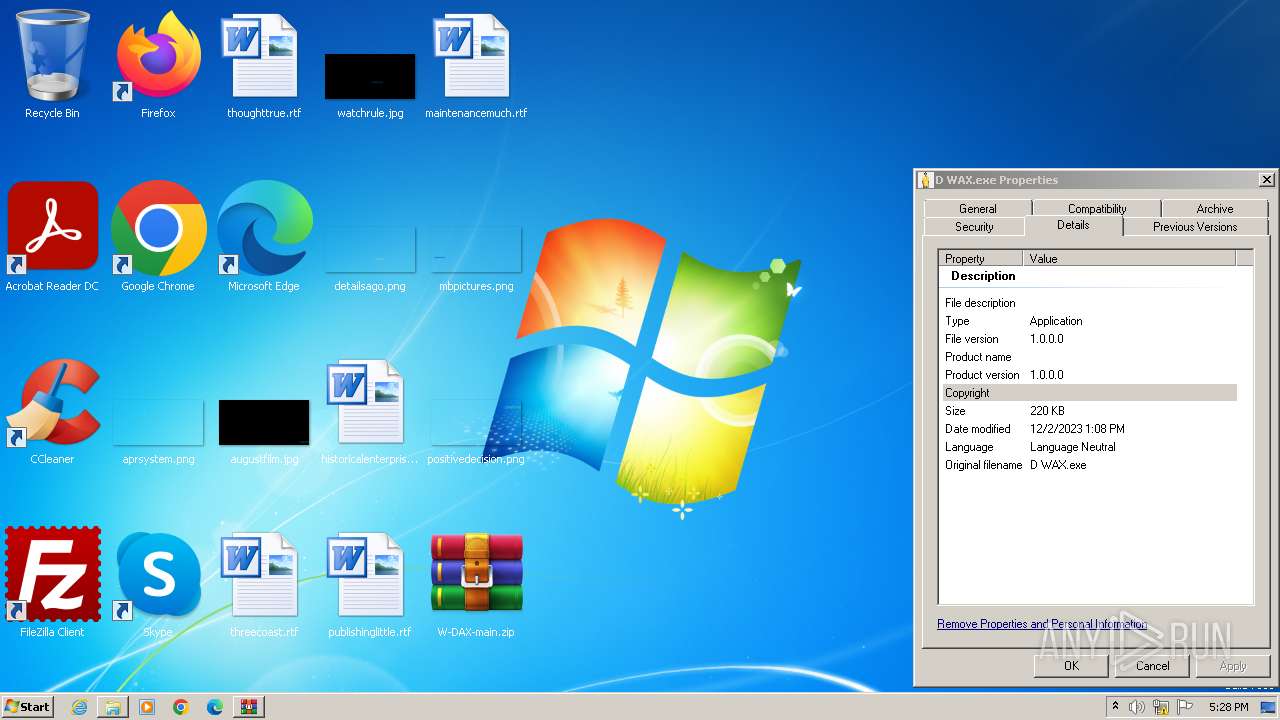1280x720 pixels.
Task: Select the watchrule.jpg image file
Action: tap(370, 85)
